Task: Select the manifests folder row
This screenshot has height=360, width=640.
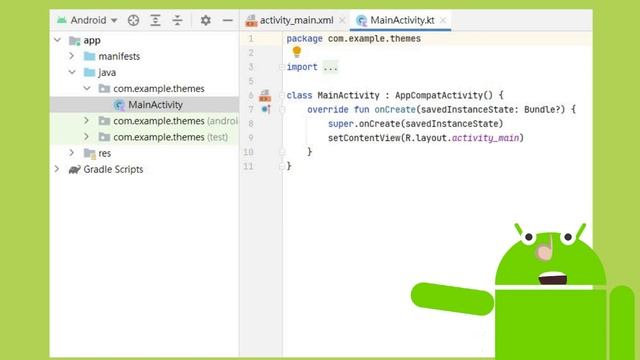Action: click(144, 56)
